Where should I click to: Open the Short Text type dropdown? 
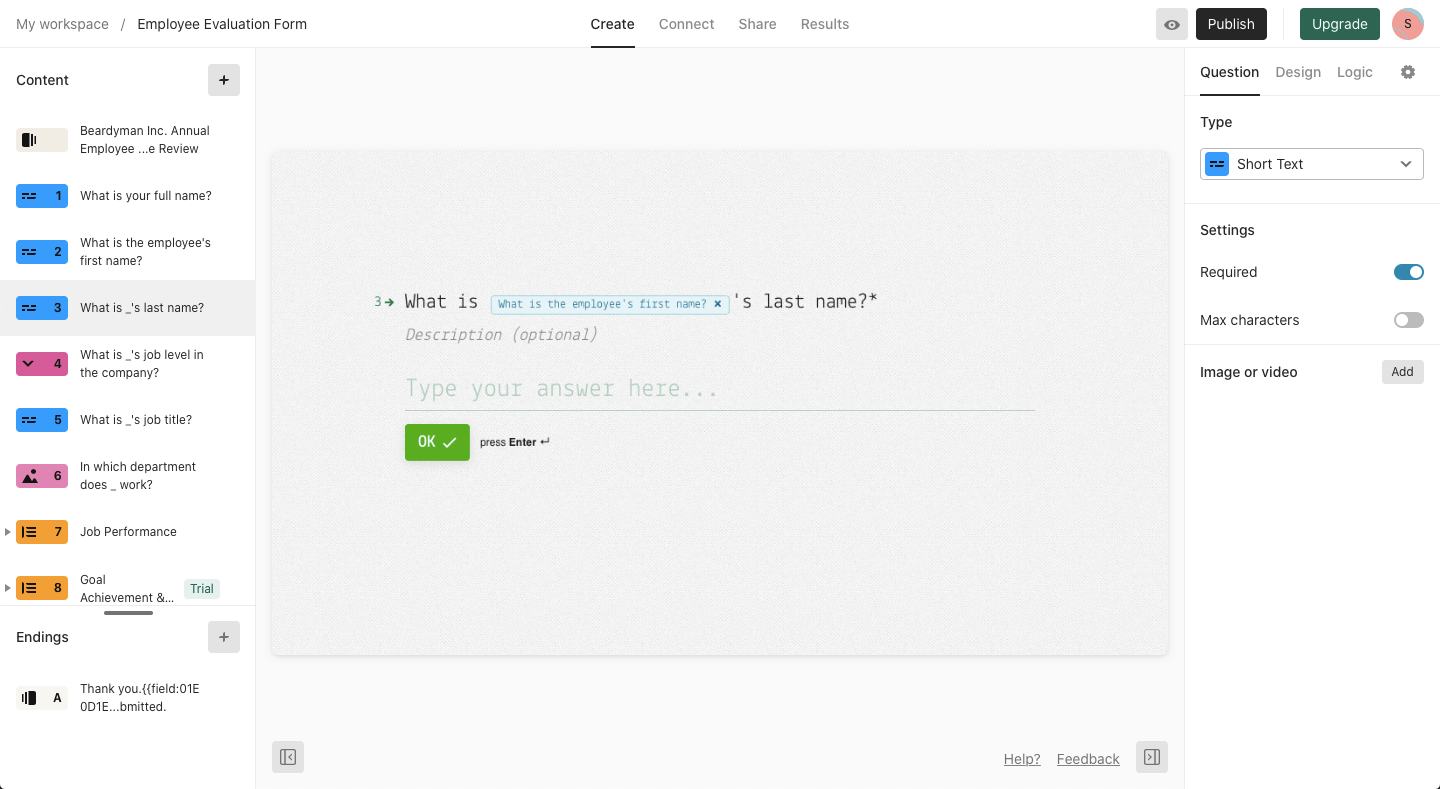click(1311, 164)
